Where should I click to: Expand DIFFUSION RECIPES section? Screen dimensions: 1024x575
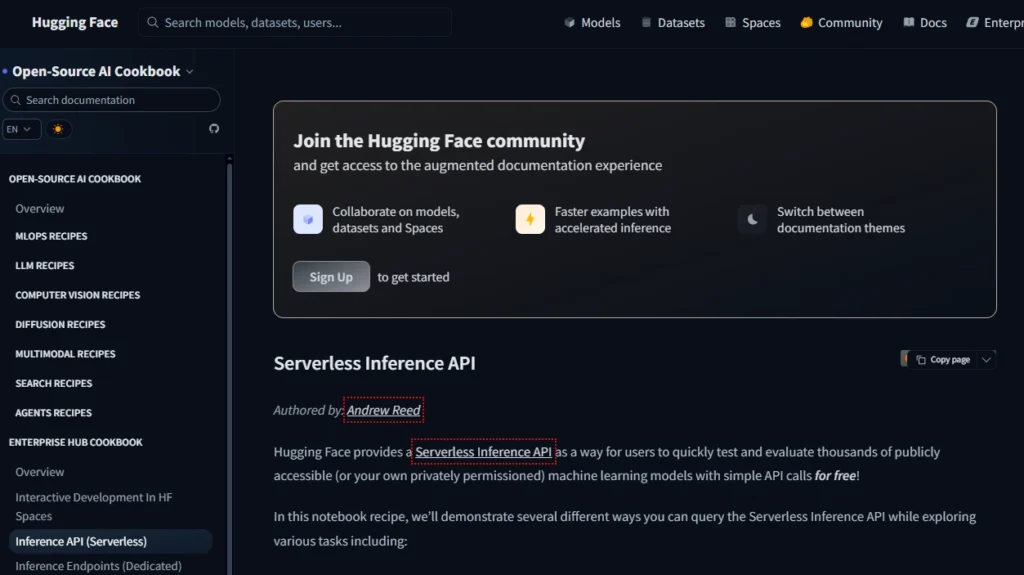click(x=60, y=324)
